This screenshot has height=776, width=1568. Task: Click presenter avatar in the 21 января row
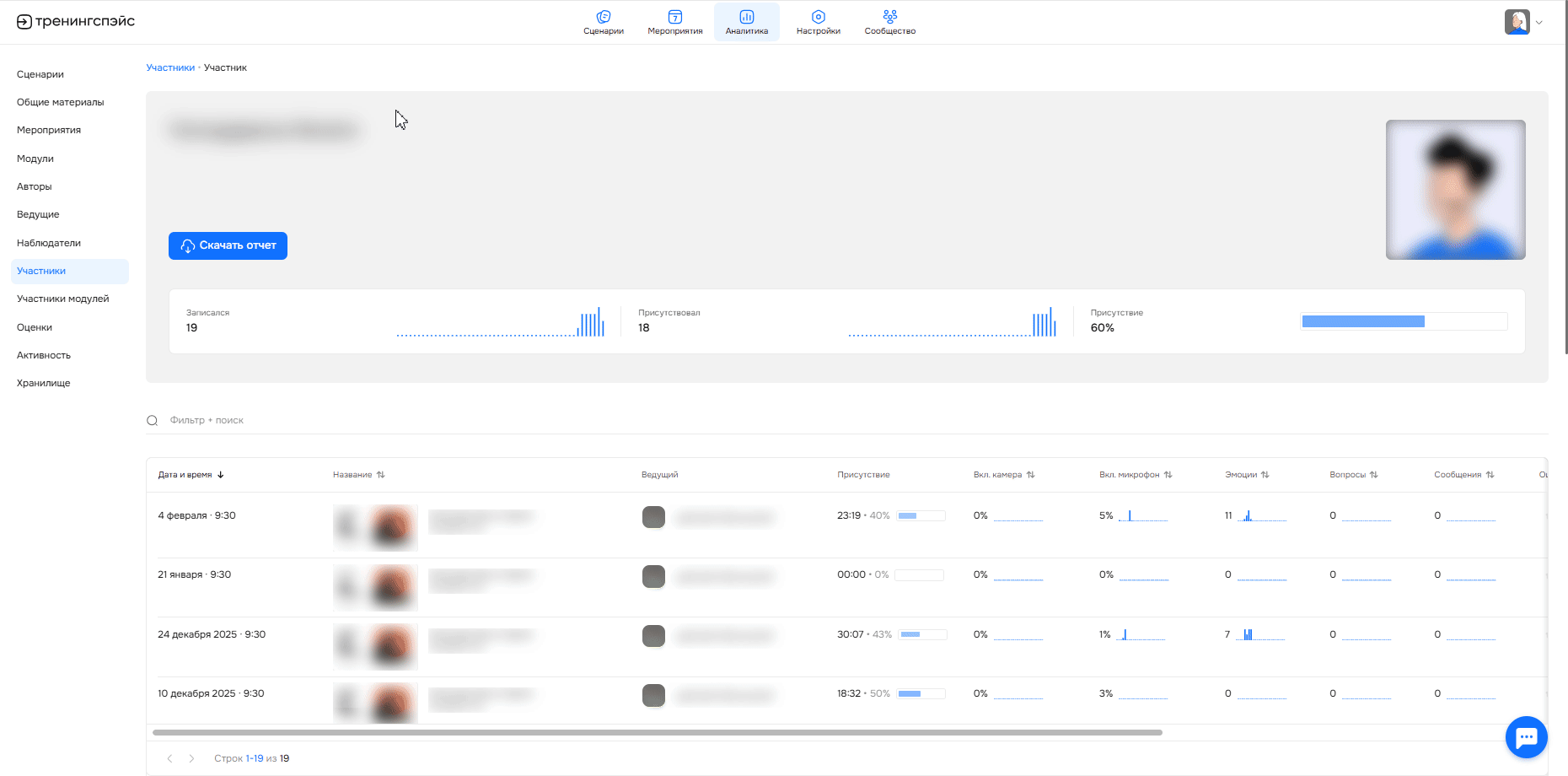point(653,577)
